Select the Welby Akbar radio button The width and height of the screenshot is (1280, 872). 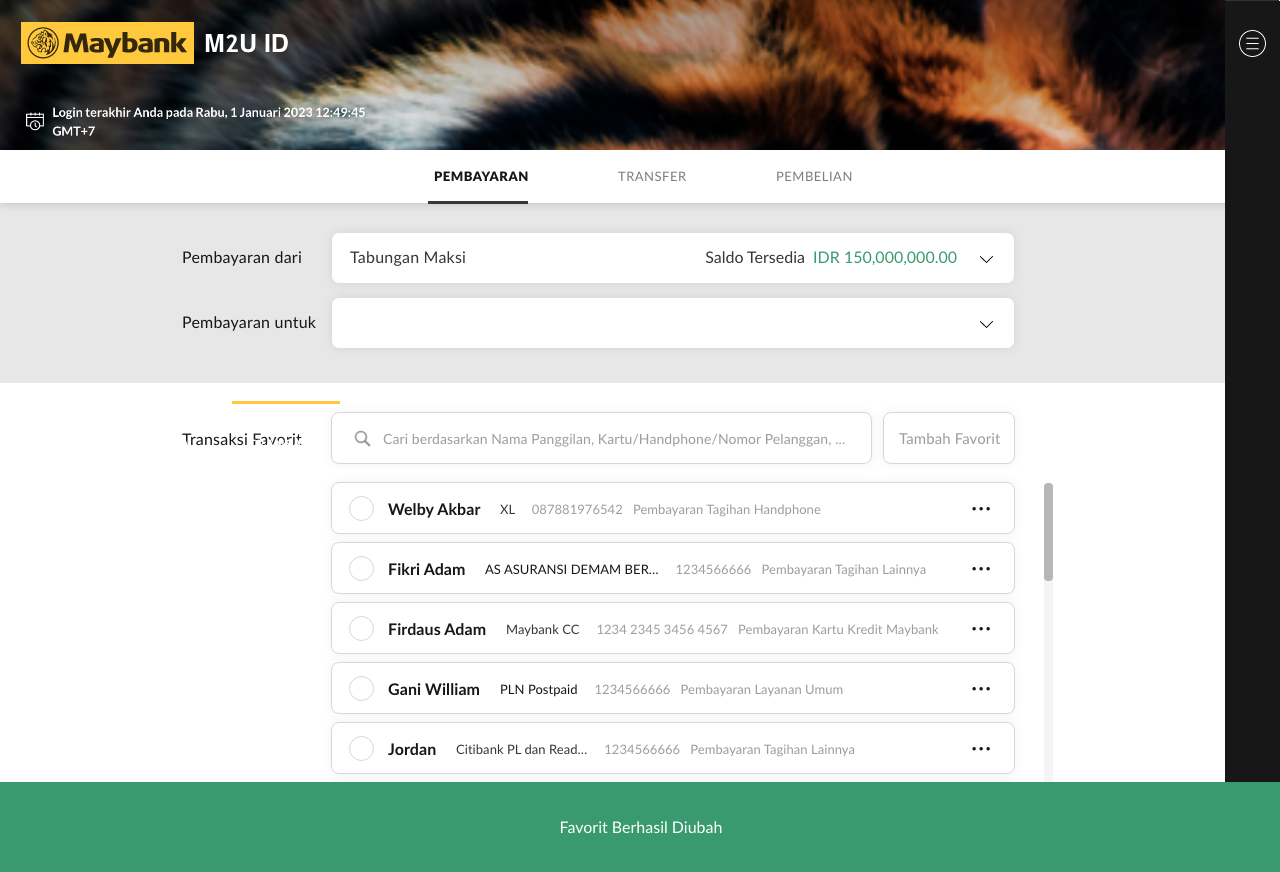pyautogui.click(x=361, y=509)
